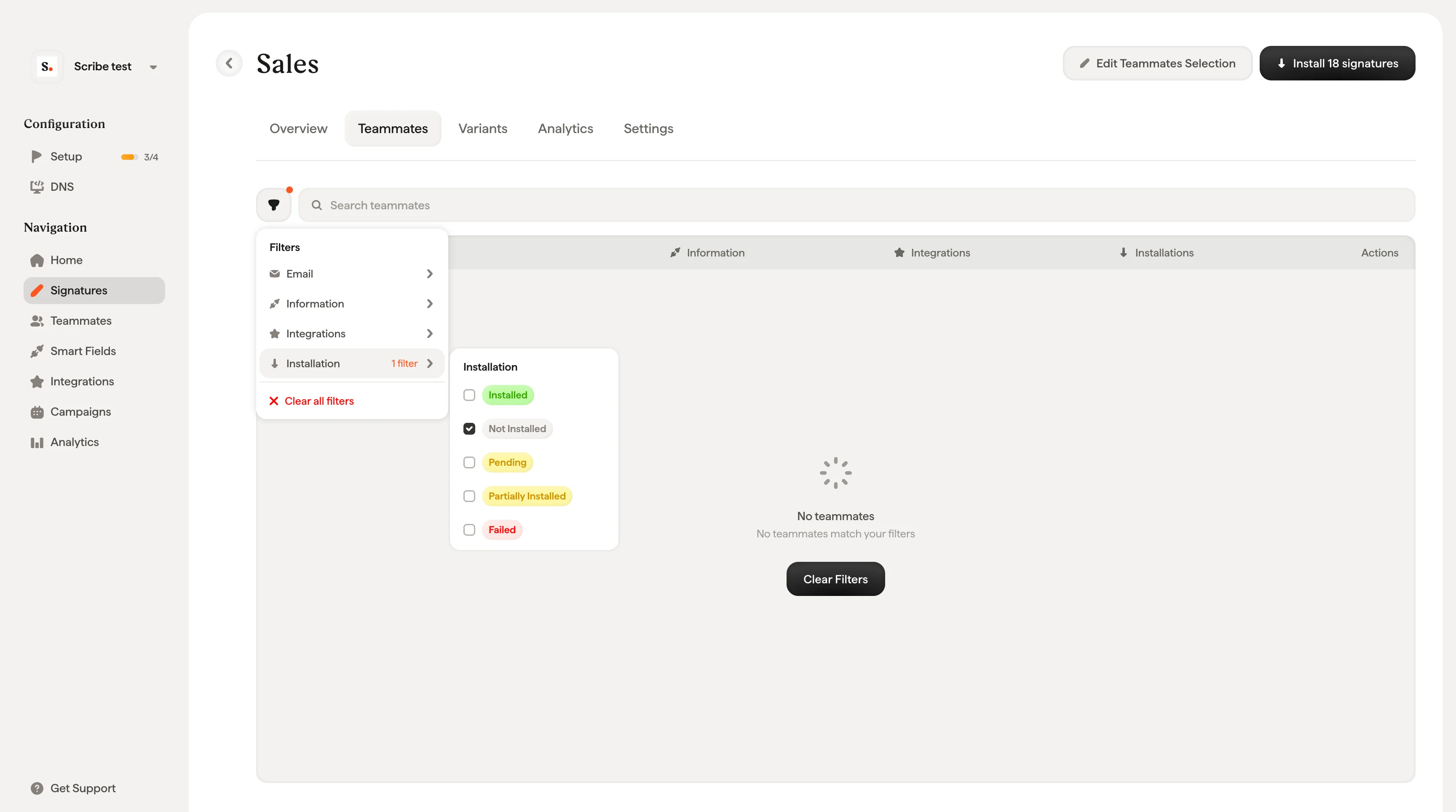The width and height of the screenshot is (1456, 812).
Task: Click the '3/4' setup progress text
Action: pos(151,157)
